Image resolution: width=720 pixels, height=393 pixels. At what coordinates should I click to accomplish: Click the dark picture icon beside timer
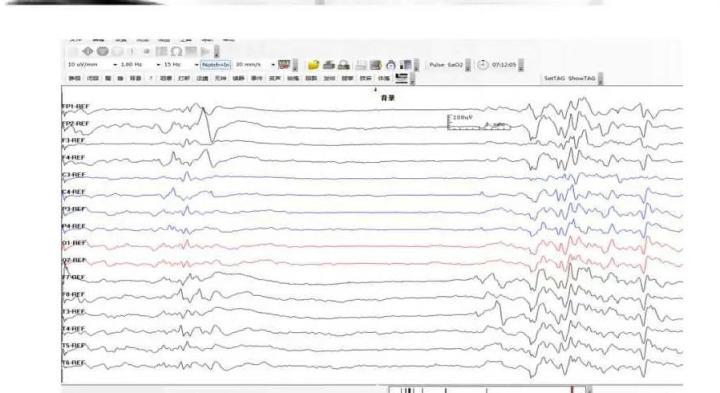pyautogui.click(x=376, y=65)
